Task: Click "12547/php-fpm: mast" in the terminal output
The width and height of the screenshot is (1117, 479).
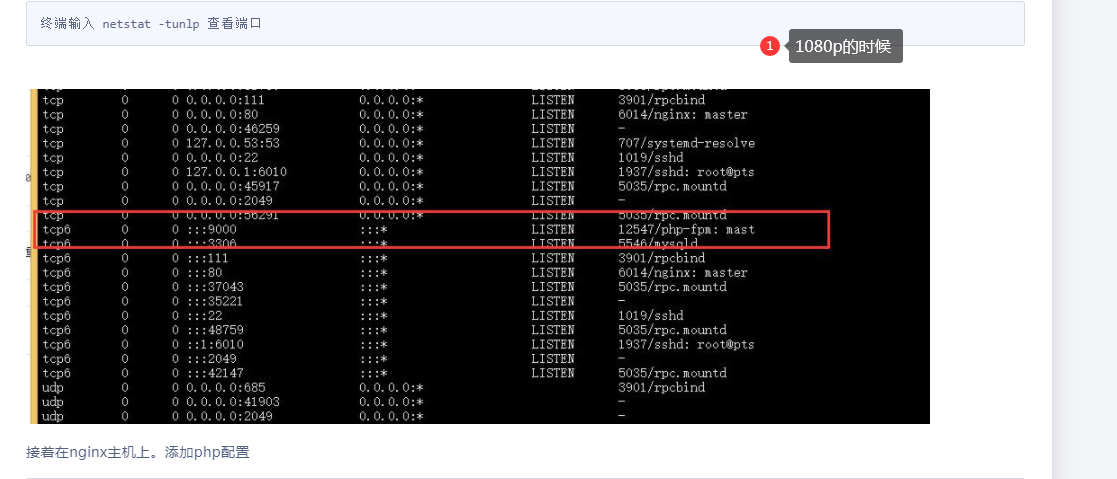Action: tap(687, 230)
